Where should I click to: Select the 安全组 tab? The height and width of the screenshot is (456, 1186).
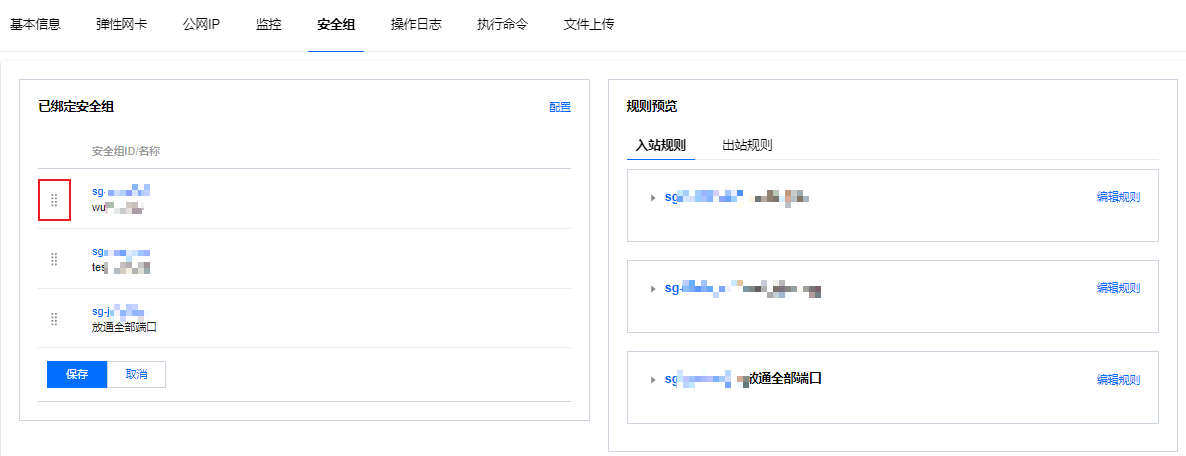tap(336, 24)
